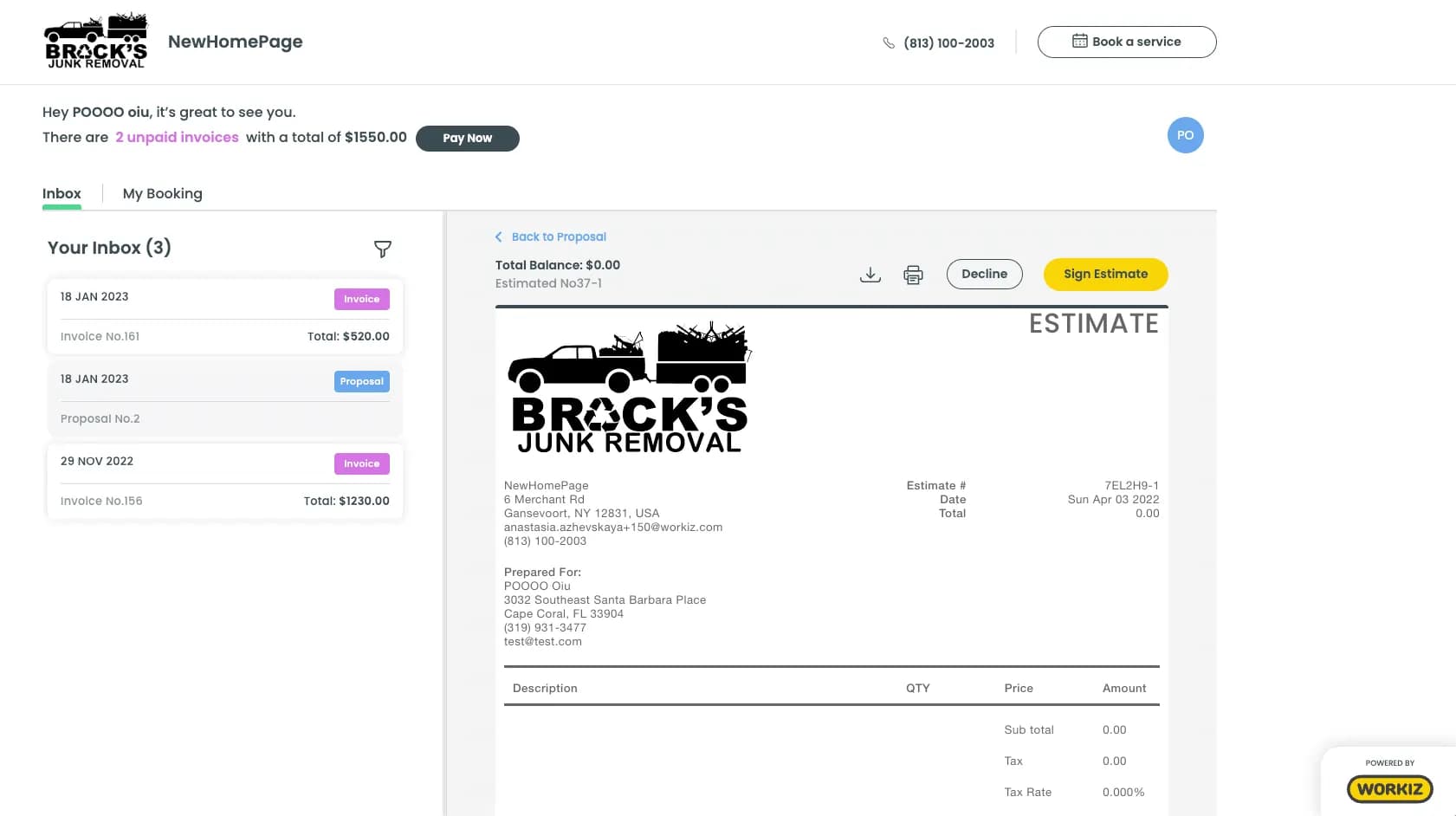Click the Sign Estimate button
Screen dimensions: 1456x816
point(1105,274)
